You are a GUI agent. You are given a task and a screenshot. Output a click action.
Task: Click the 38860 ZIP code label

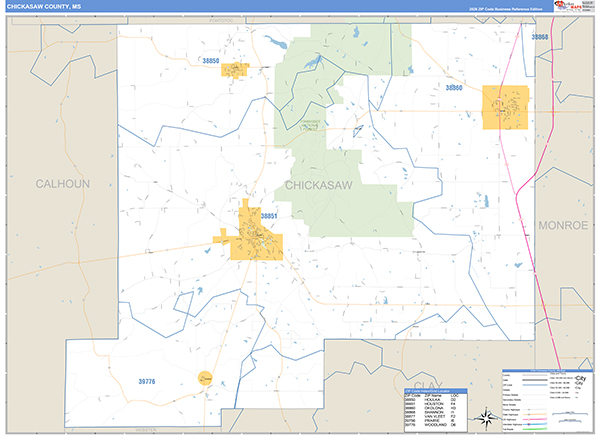pyautogui.click(x=454, y=88)
